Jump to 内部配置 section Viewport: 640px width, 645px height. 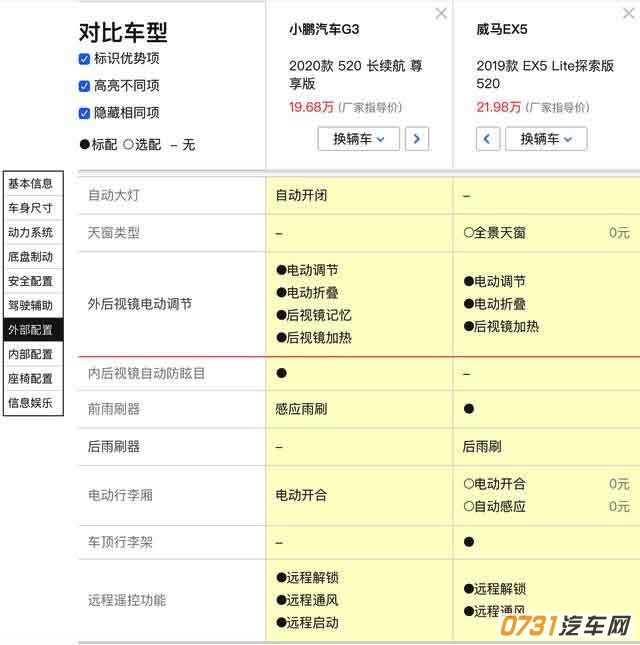click(33, 354)
